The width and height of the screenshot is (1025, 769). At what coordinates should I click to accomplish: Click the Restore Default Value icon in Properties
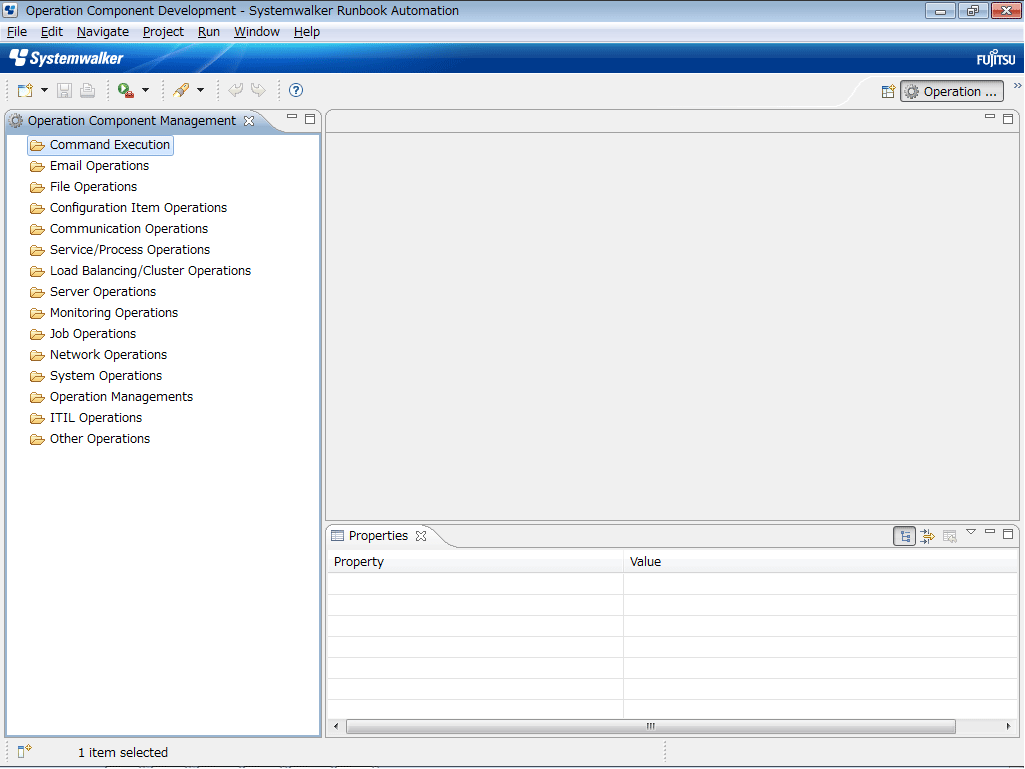(x=950, y=537)
